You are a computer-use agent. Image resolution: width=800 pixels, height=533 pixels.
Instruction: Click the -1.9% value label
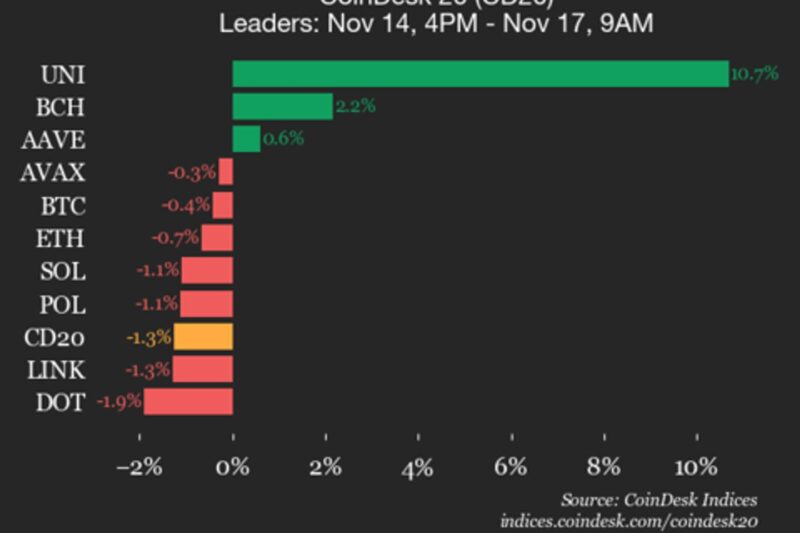[119, 402]
